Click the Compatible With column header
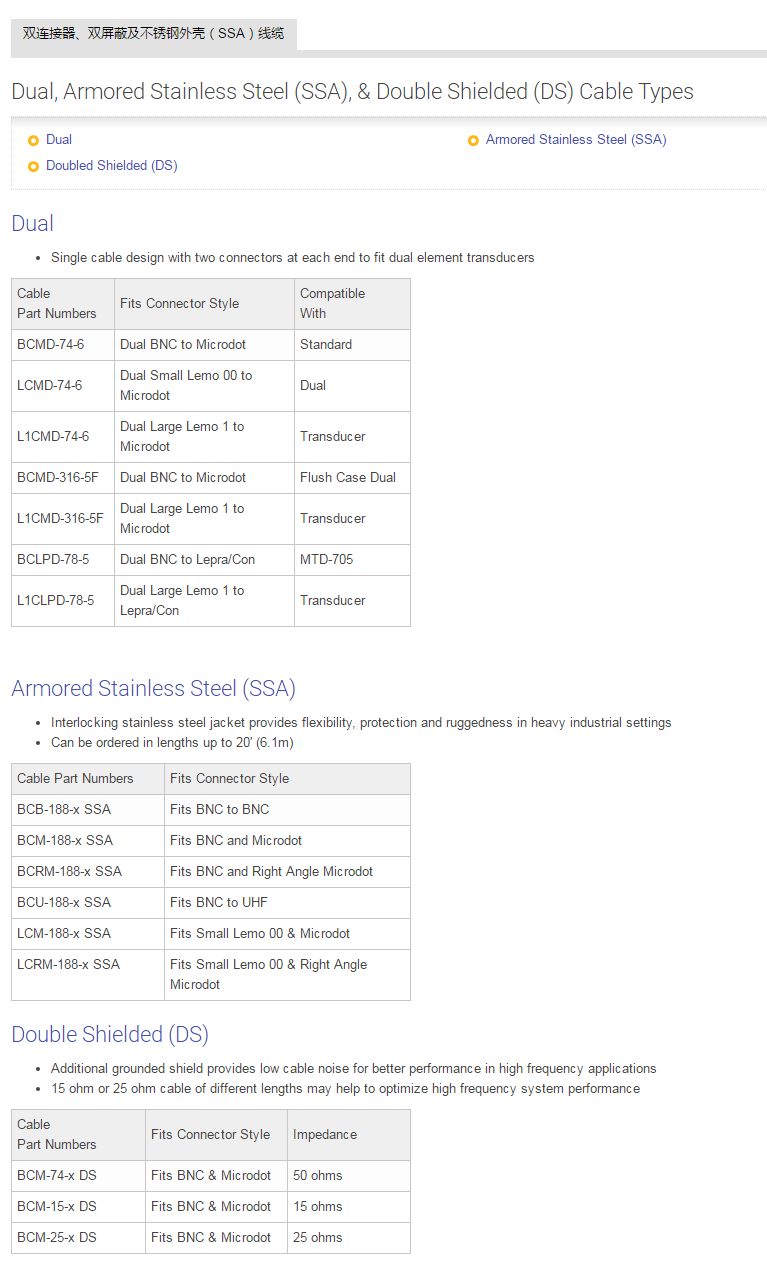The width and height of the screenshot is (767, 1273). click(332, 303)
